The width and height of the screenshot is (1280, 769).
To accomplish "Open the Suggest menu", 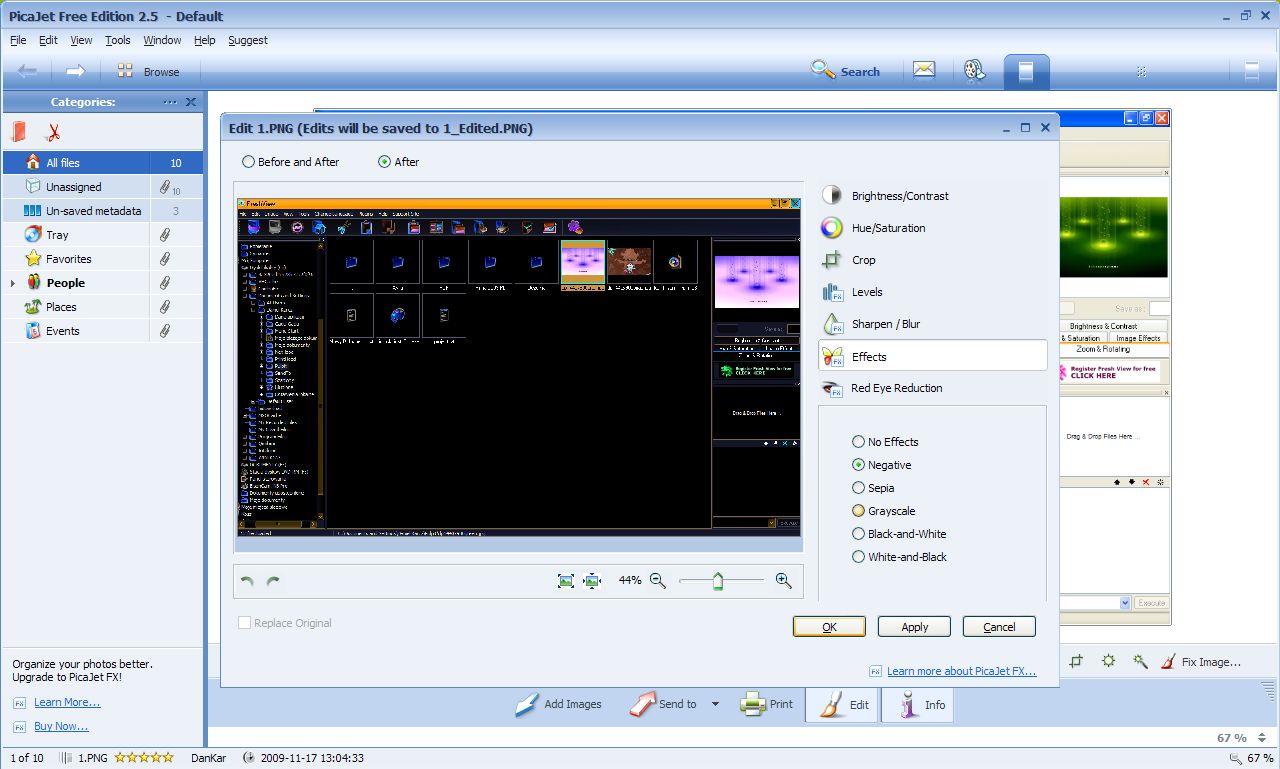I will (248, 40).
